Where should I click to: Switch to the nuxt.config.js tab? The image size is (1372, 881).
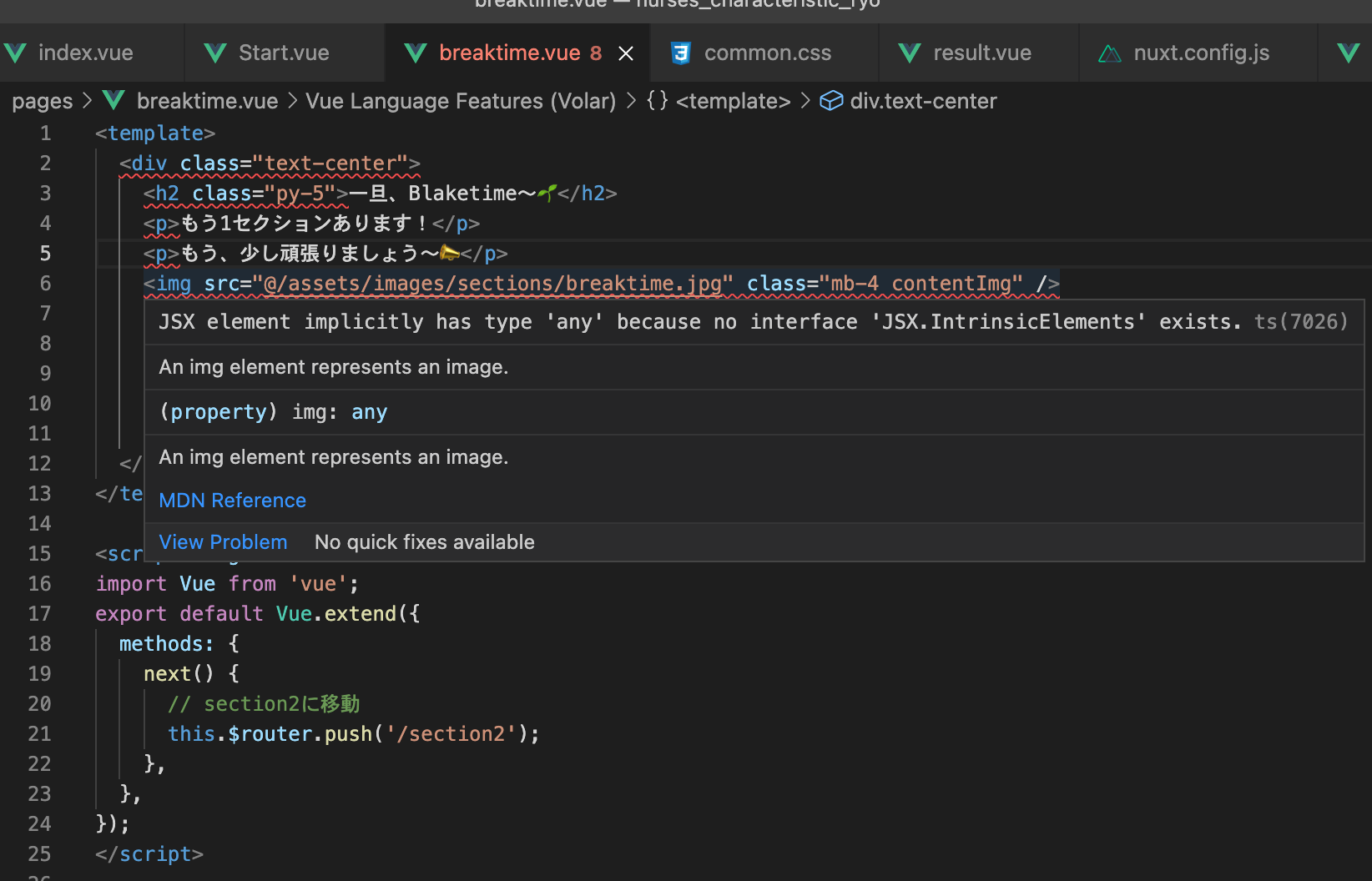1201,53
